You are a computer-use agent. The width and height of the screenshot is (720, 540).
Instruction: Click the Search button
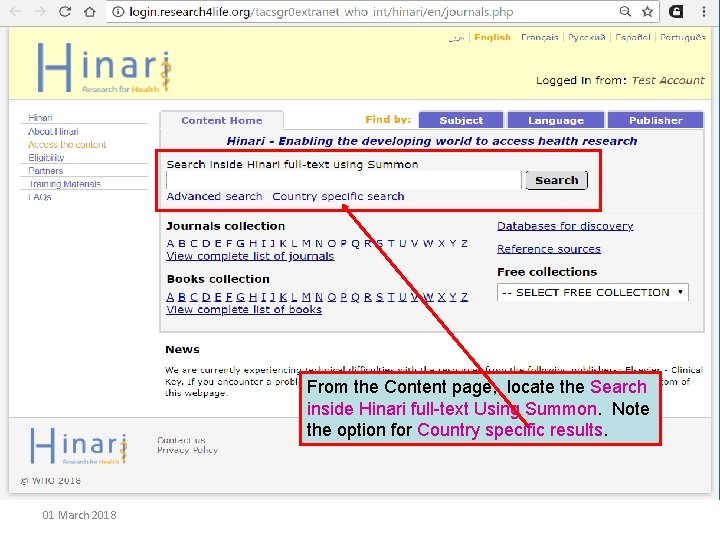(x=557, y=180)
